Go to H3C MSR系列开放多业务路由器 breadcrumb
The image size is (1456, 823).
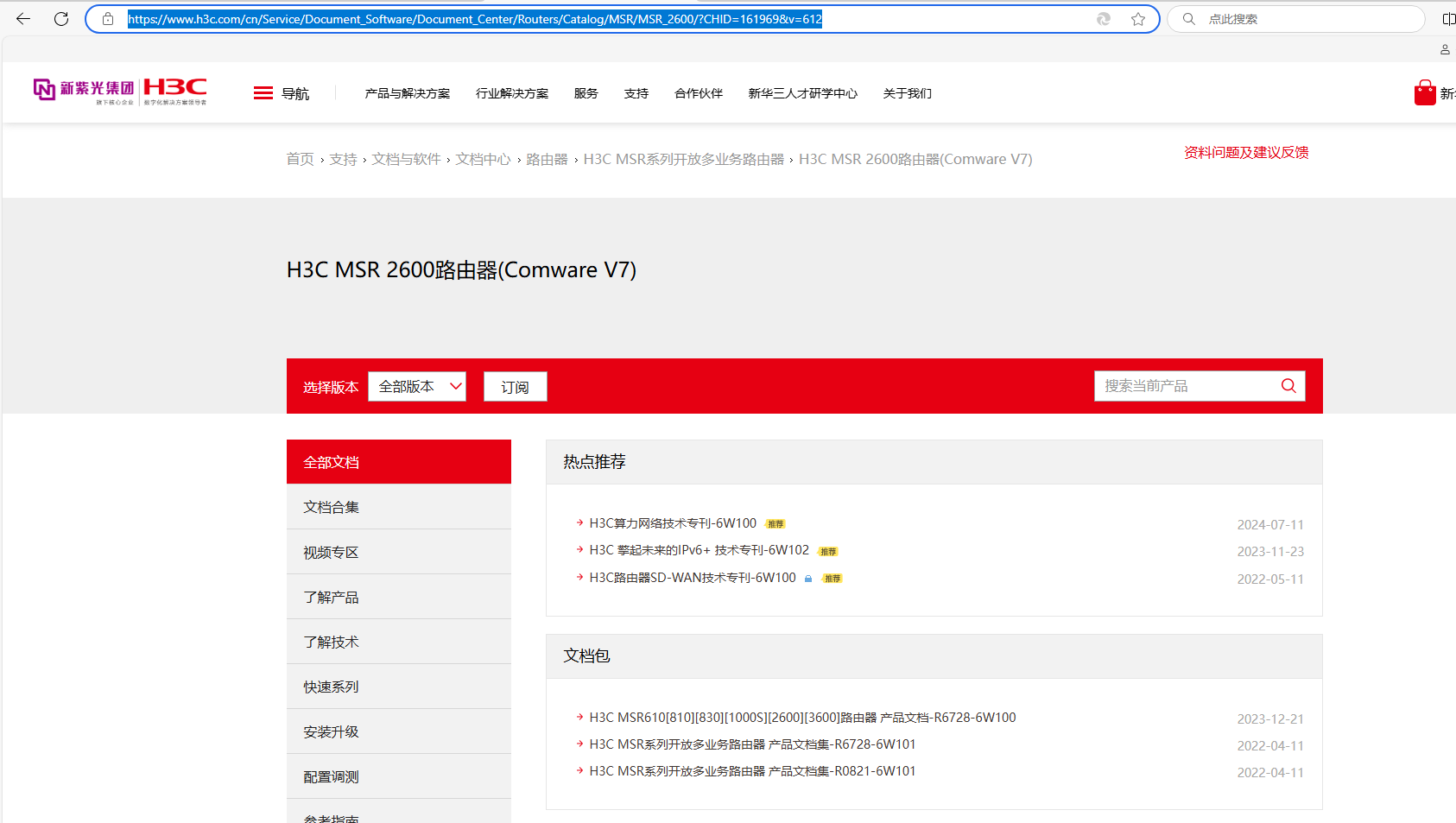point(684,159)
